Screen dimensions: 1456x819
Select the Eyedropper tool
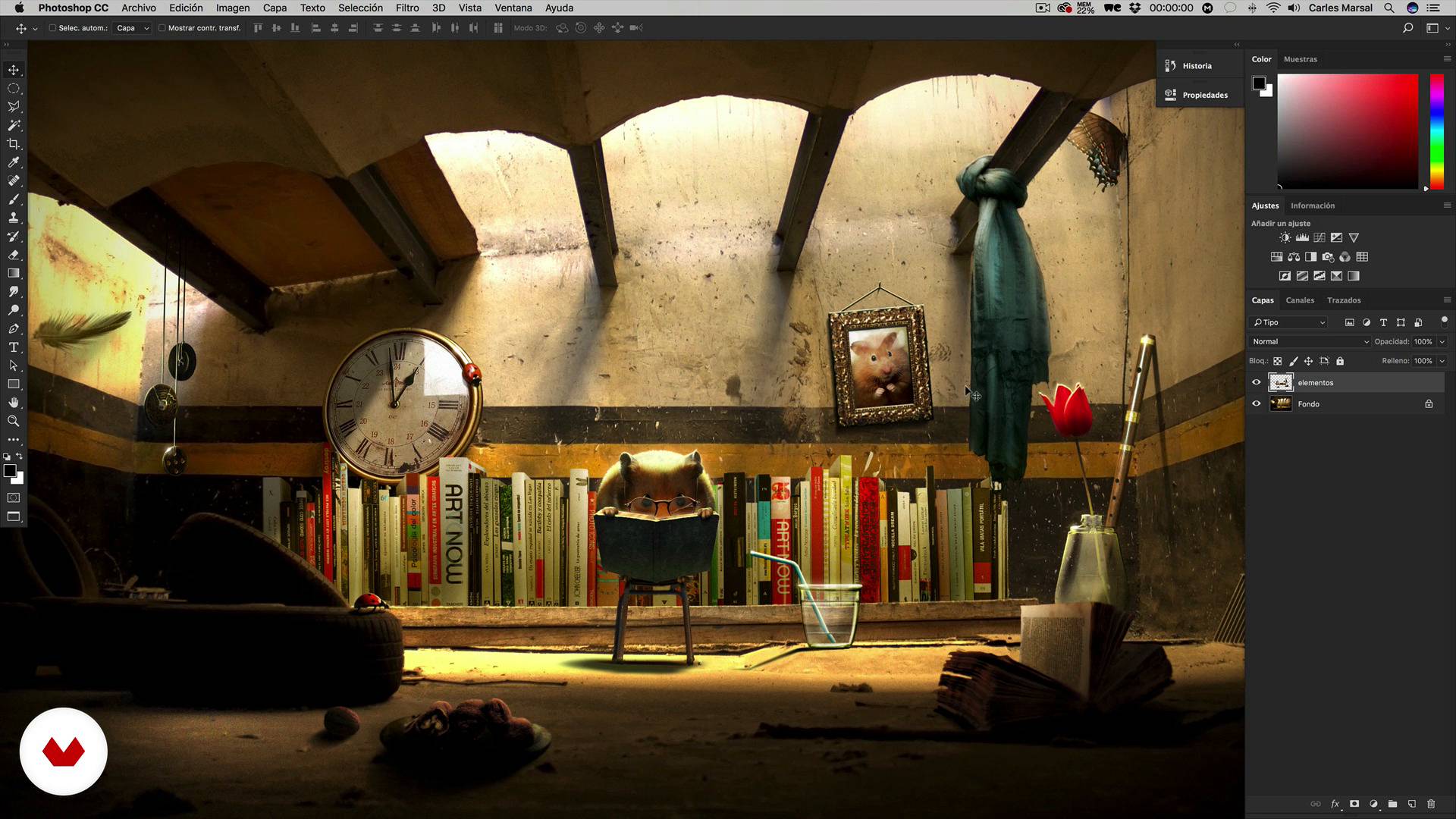(x=14, y=162)
